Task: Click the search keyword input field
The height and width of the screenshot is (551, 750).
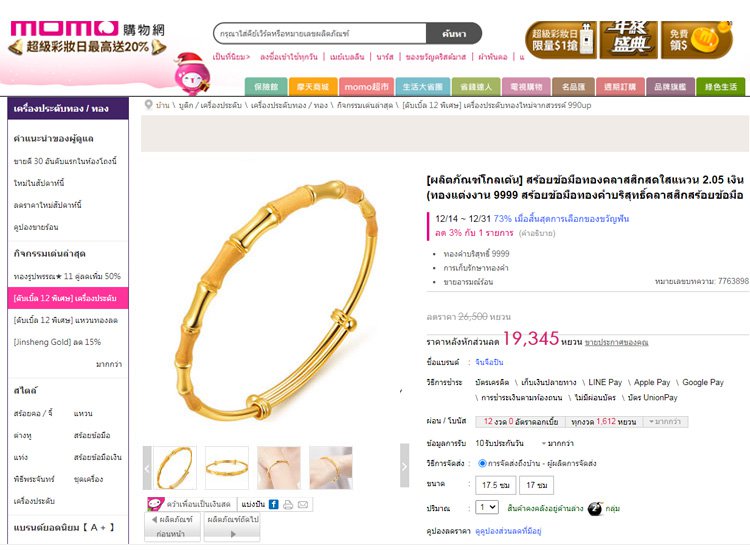Action: 320,33
